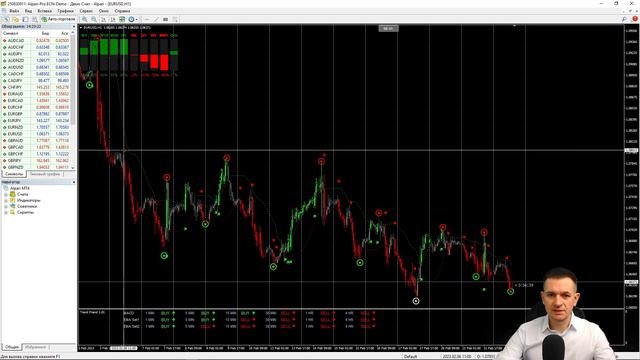Click the white circle marker at chart's lowest low
Image resolution: width=640 pixels, height=360 pixels.
click(416, 301)
